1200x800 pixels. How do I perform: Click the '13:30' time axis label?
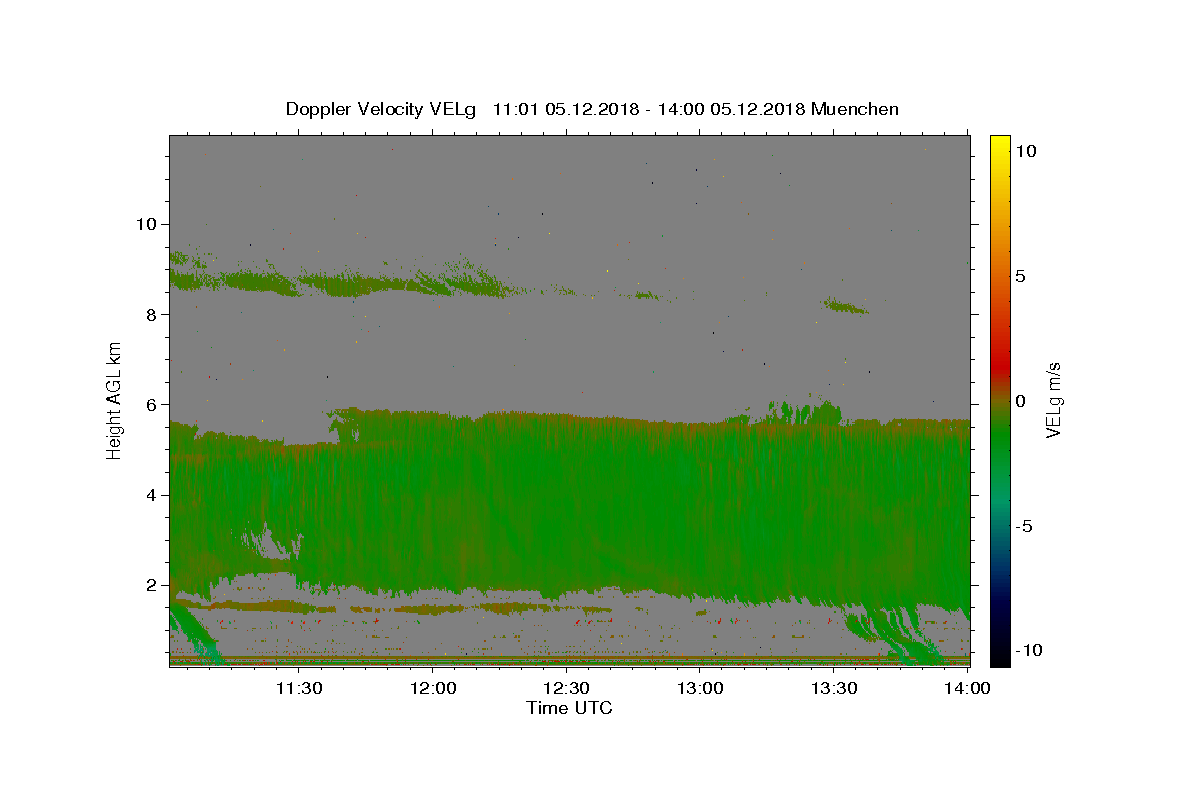click(x=834, y=688)
